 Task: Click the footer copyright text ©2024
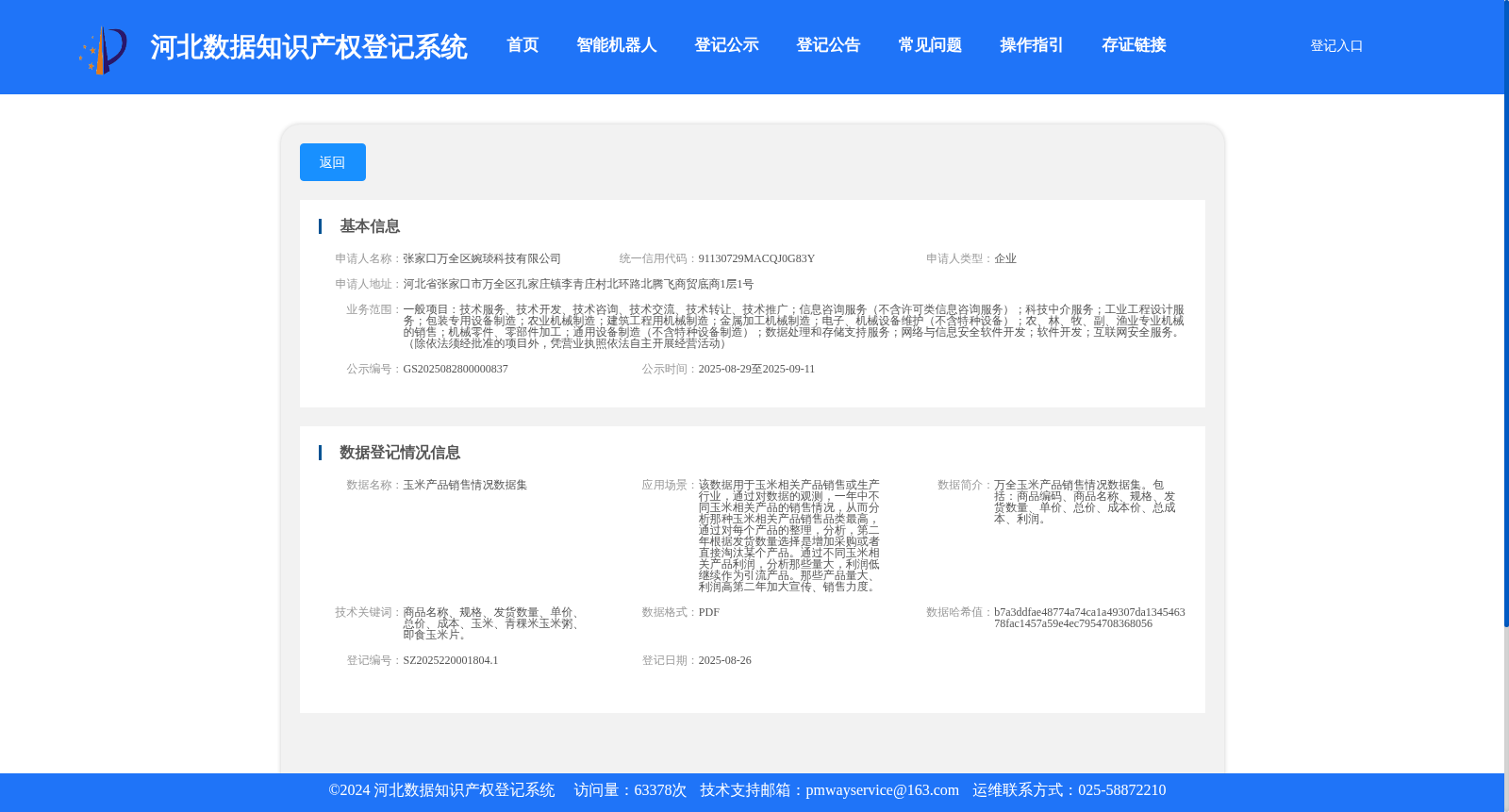click(x=441, y=790)
